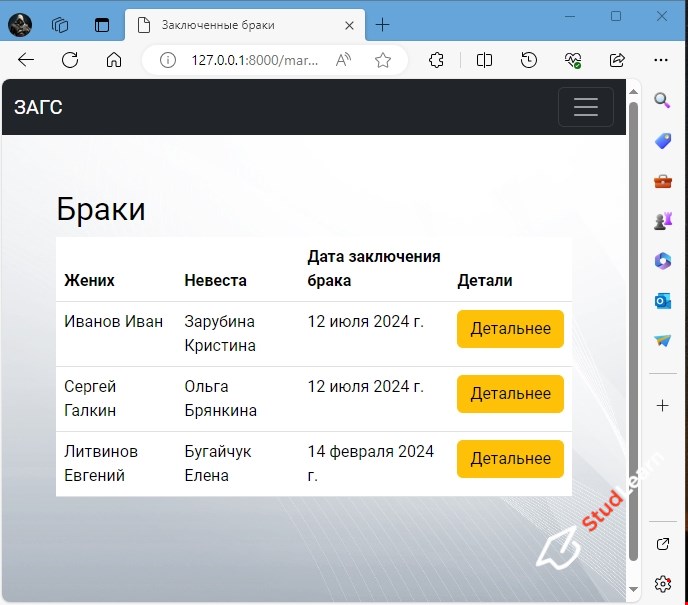Click the Невеста column header
Screen dimensions: 688x605
tap(215, 280)
